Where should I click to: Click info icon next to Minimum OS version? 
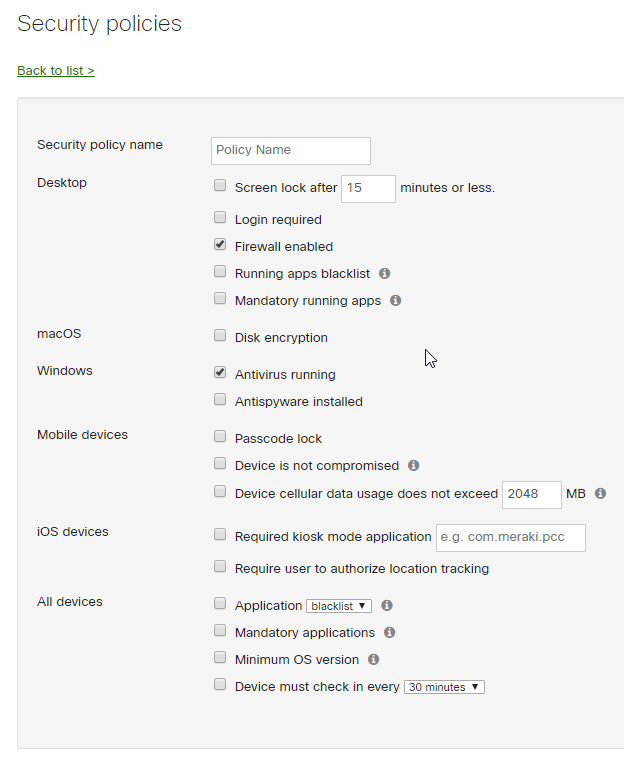point(373,659)
